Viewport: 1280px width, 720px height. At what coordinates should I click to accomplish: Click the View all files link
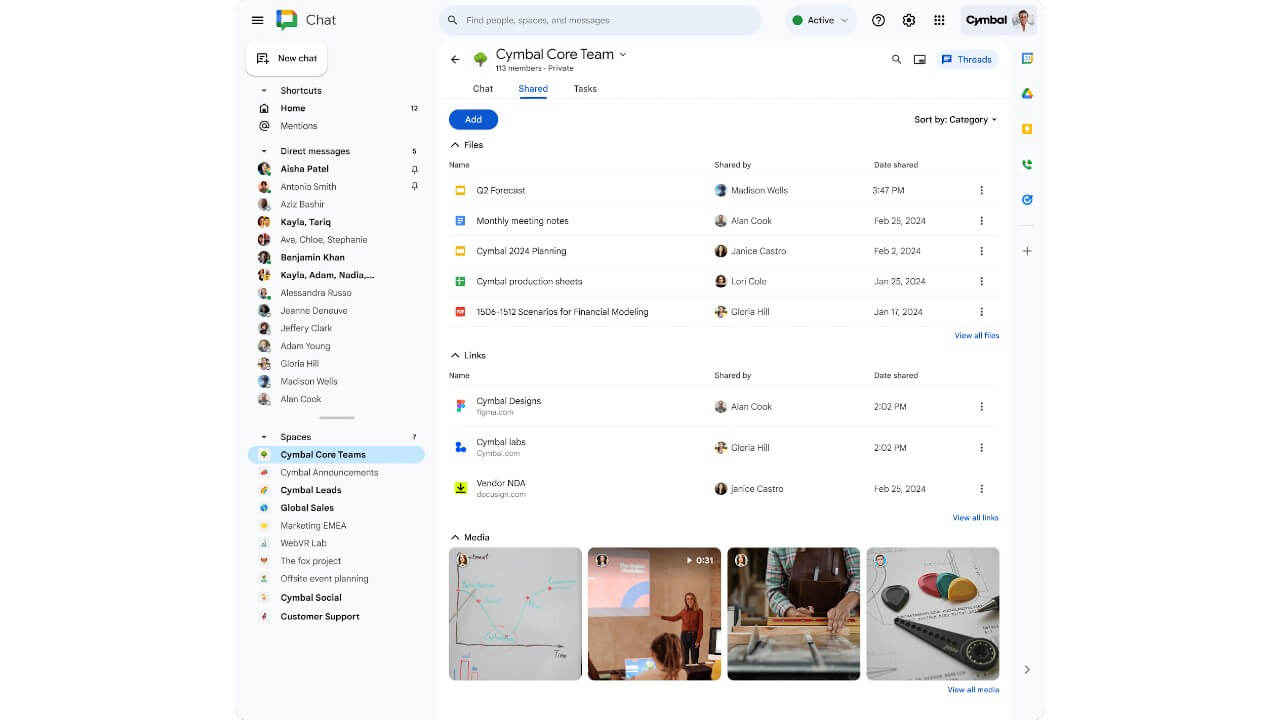(x=976, y=335)
